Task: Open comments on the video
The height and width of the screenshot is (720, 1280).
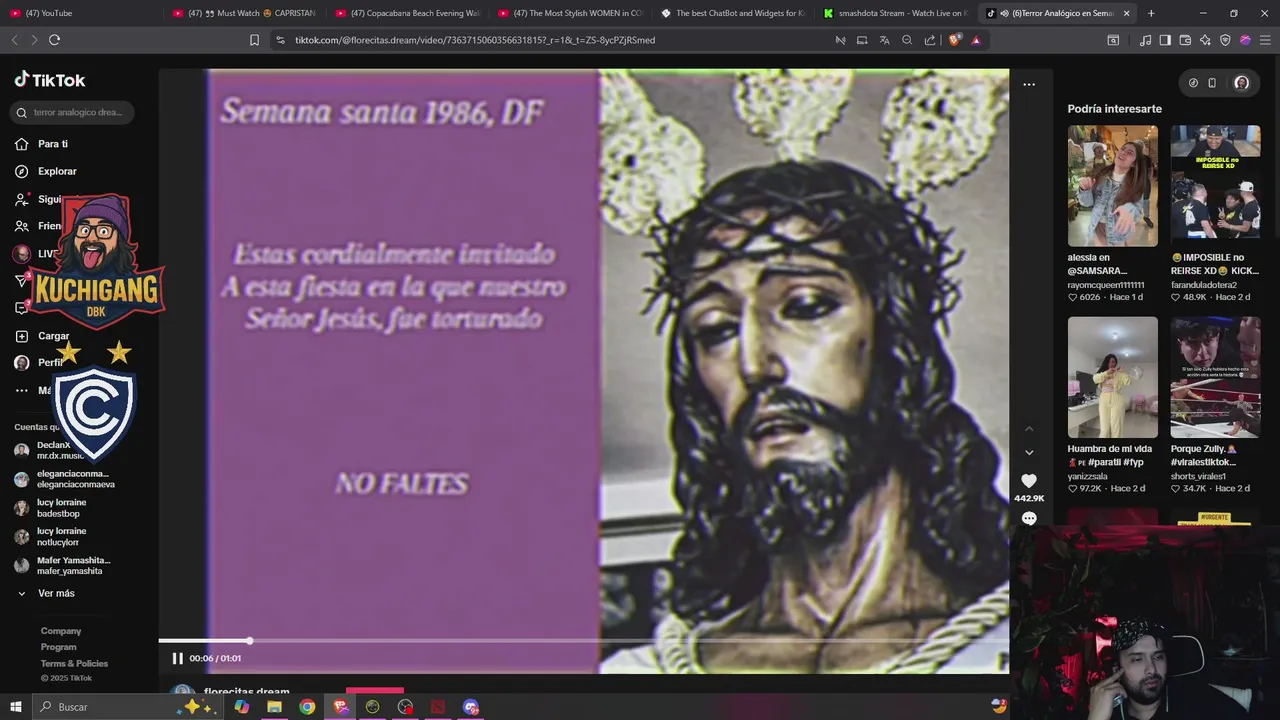Action: coord(1029,518)
